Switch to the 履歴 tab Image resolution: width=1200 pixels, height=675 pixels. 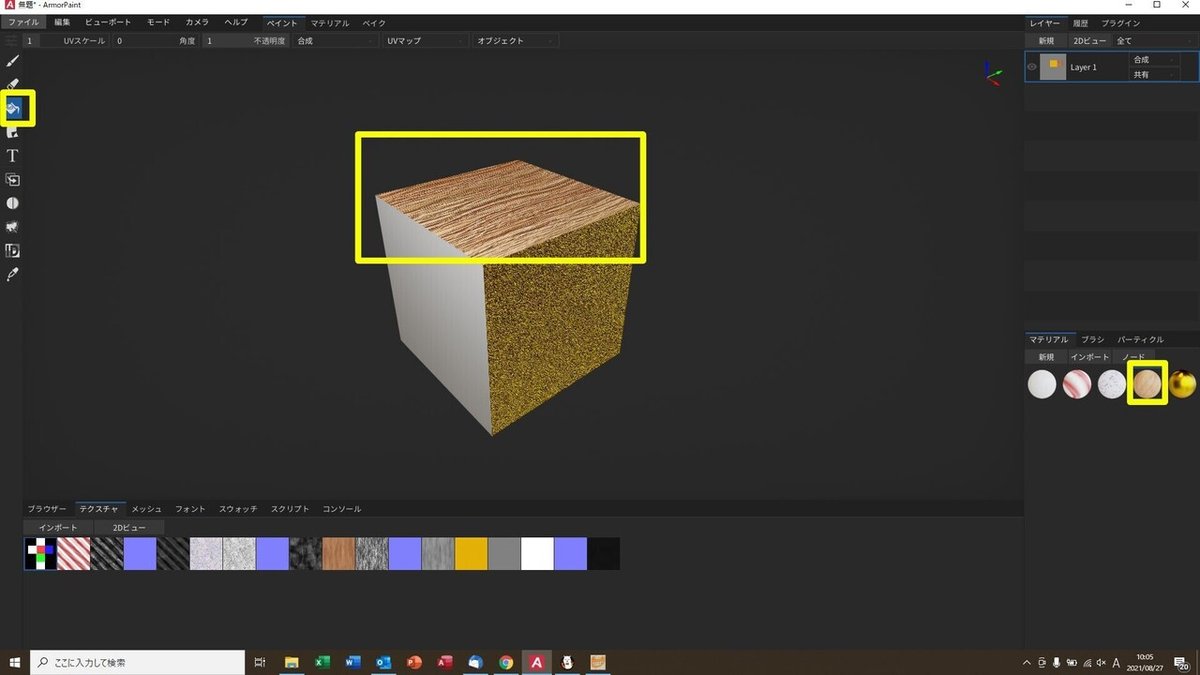tap(1080, 22)
